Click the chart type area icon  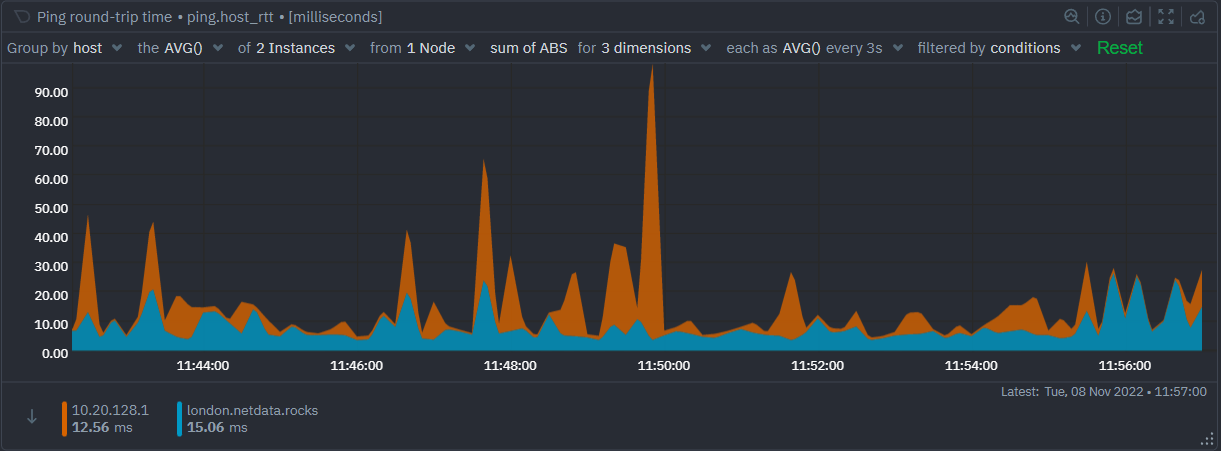1134,17
